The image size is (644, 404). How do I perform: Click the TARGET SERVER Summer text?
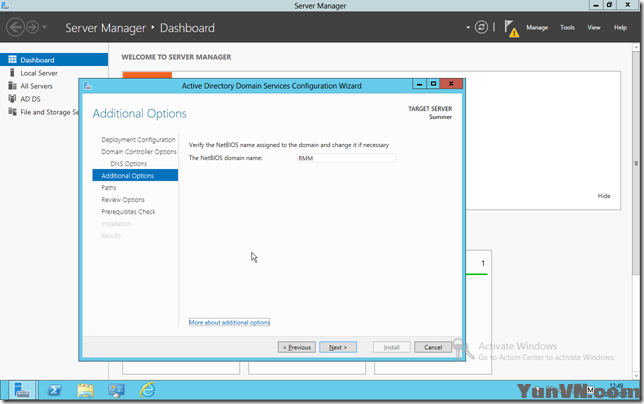430,112
